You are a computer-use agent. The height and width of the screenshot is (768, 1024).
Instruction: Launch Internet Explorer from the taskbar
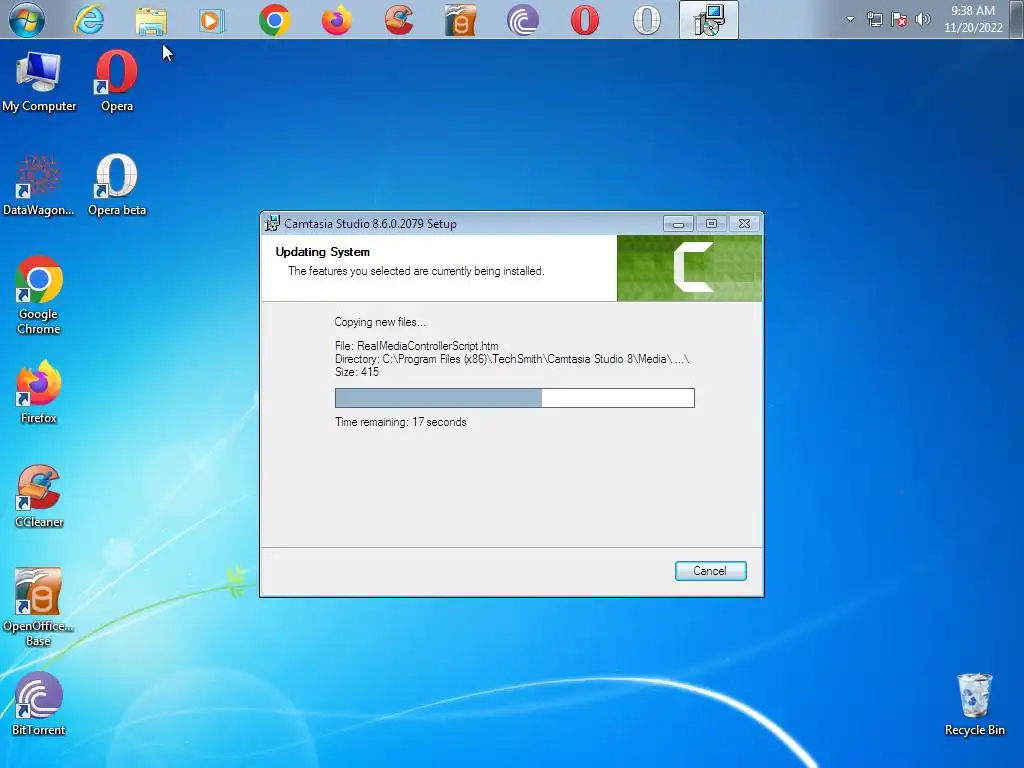[x=89, y=20]
